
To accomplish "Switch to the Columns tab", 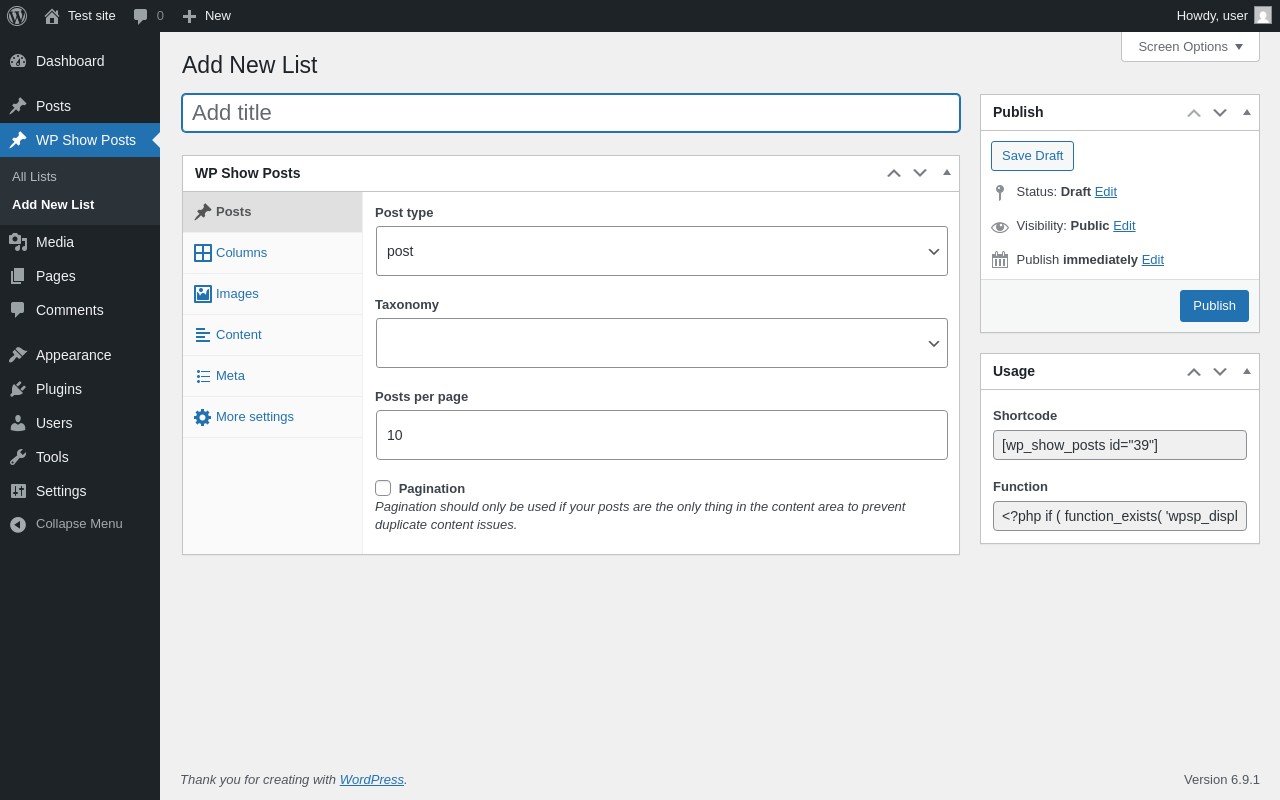I will [241, 253].
